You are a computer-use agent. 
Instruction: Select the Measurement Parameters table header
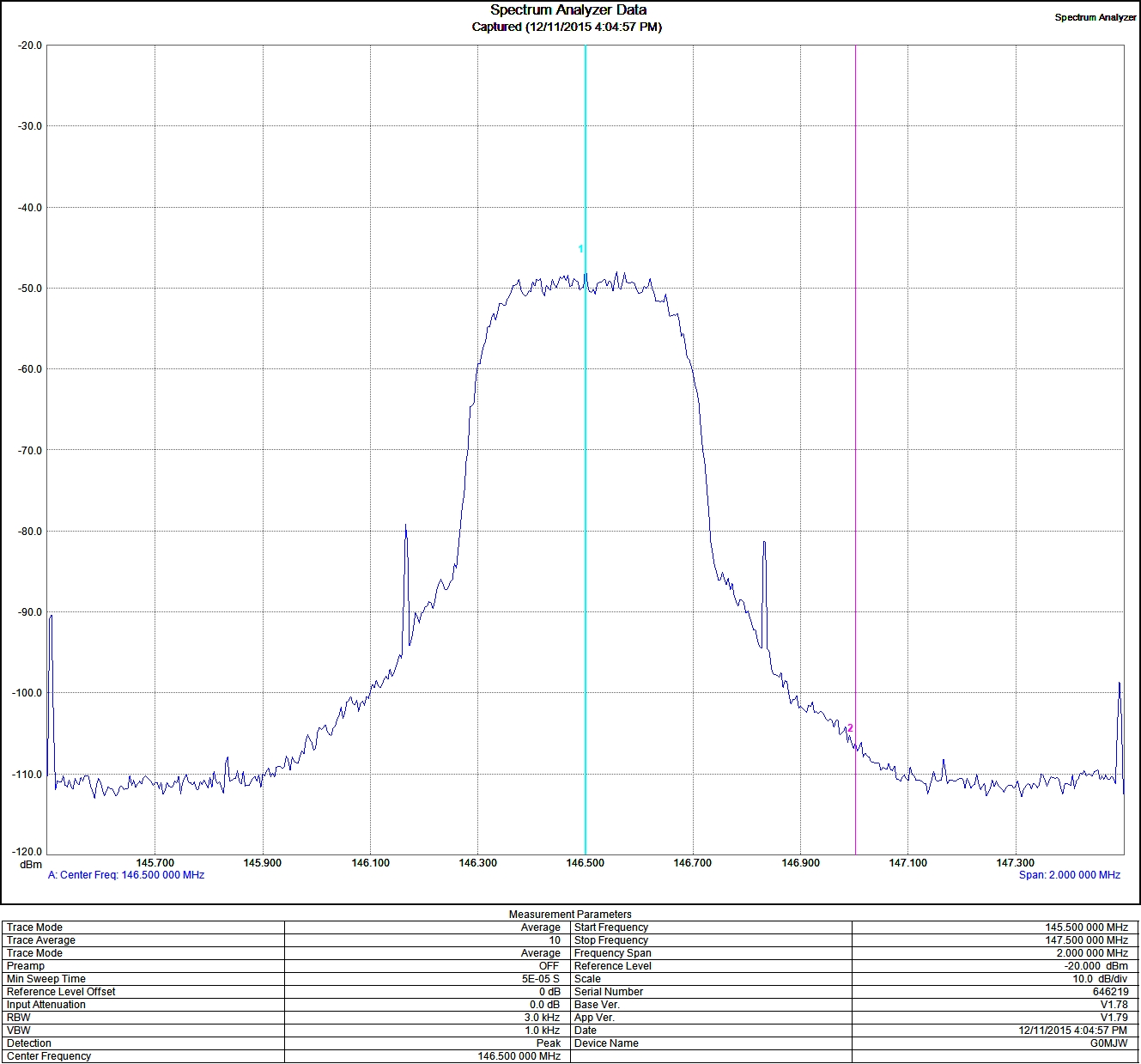[x=570, y=915]
